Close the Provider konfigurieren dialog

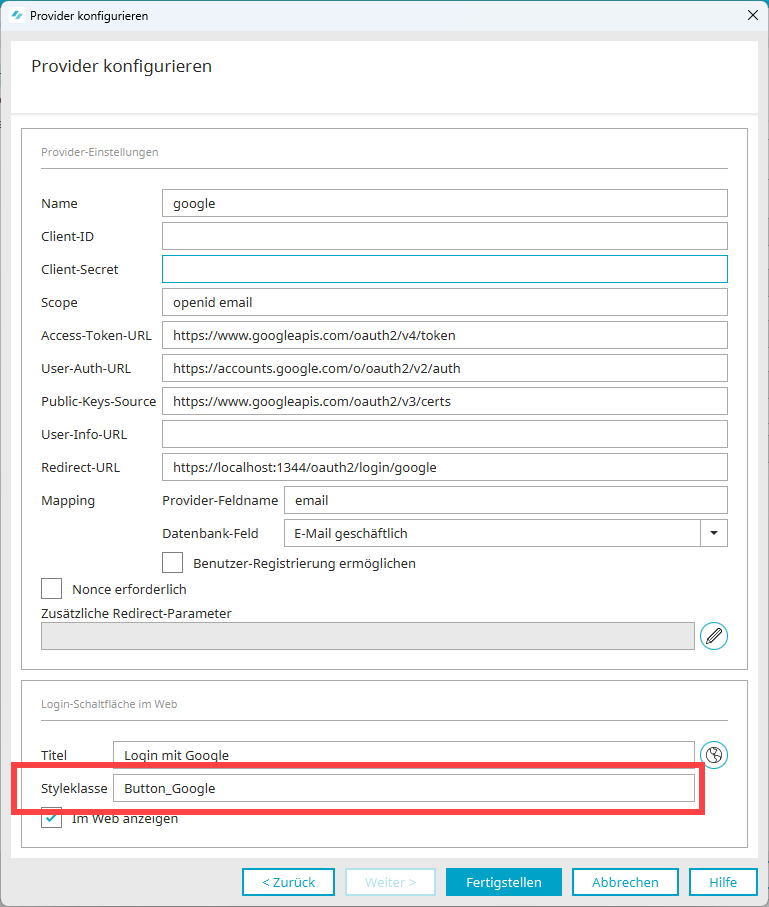tap(752, 15)
